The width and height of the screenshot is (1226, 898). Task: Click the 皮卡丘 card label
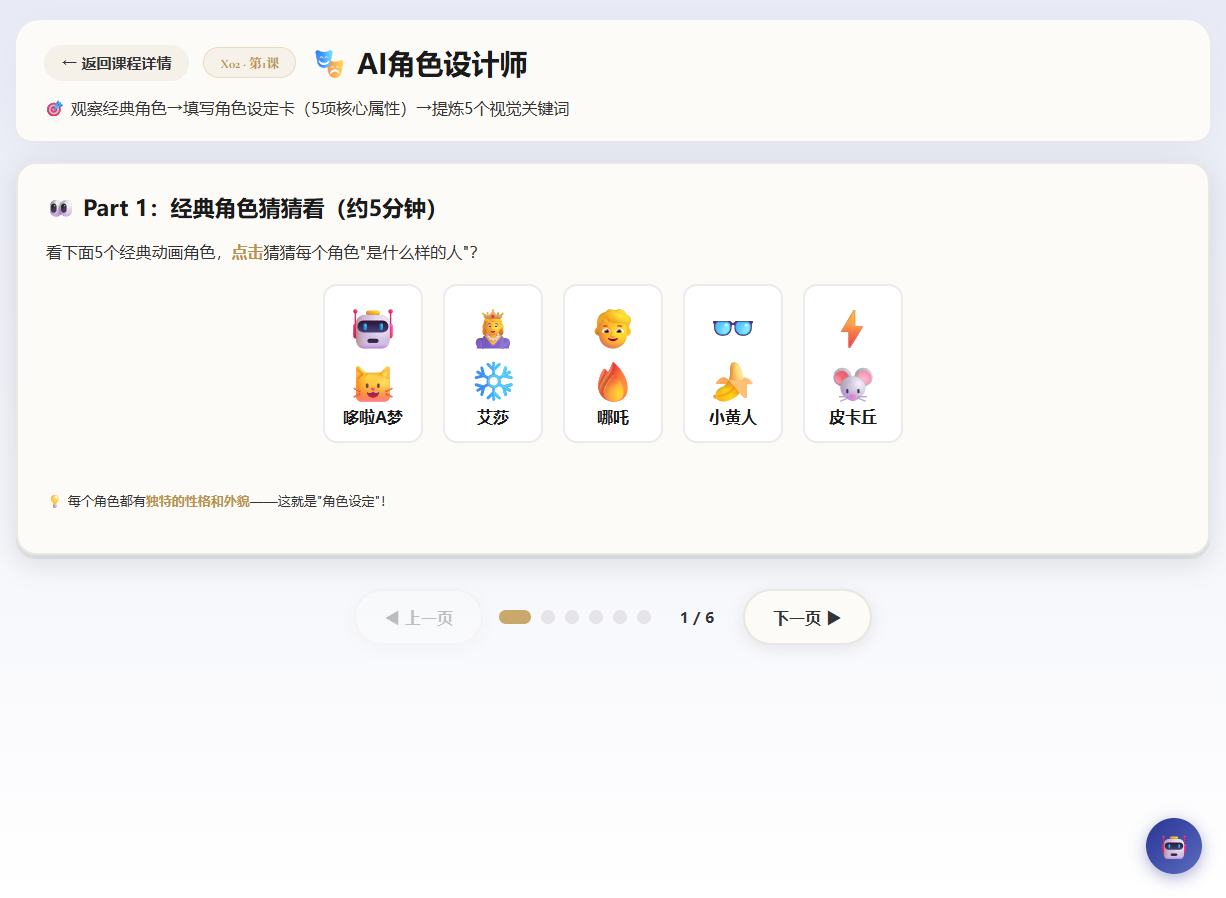coord(853,417)
